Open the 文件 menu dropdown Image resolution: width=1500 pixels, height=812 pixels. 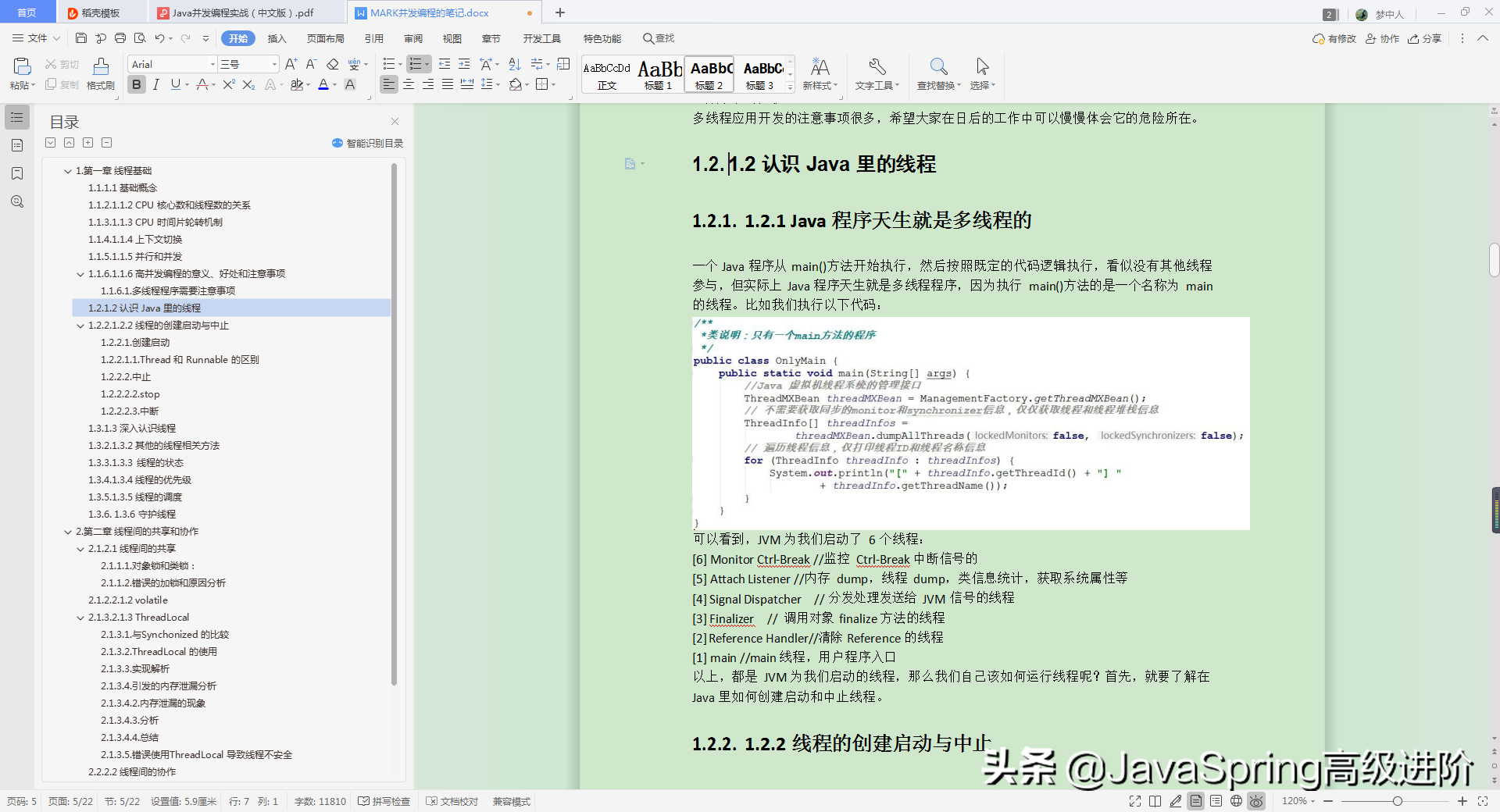pos(36,37)
